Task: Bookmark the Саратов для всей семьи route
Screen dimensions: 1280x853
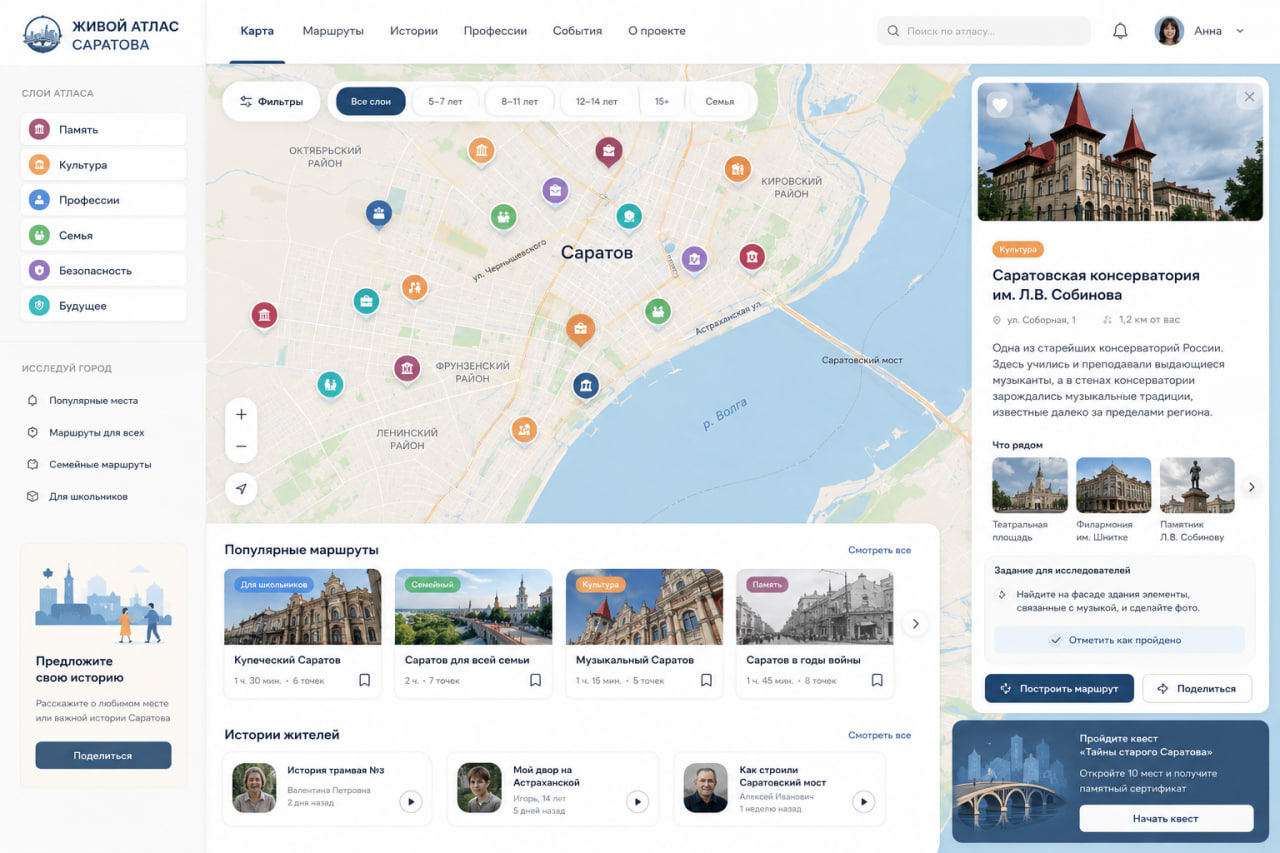Action: [535, 680]
